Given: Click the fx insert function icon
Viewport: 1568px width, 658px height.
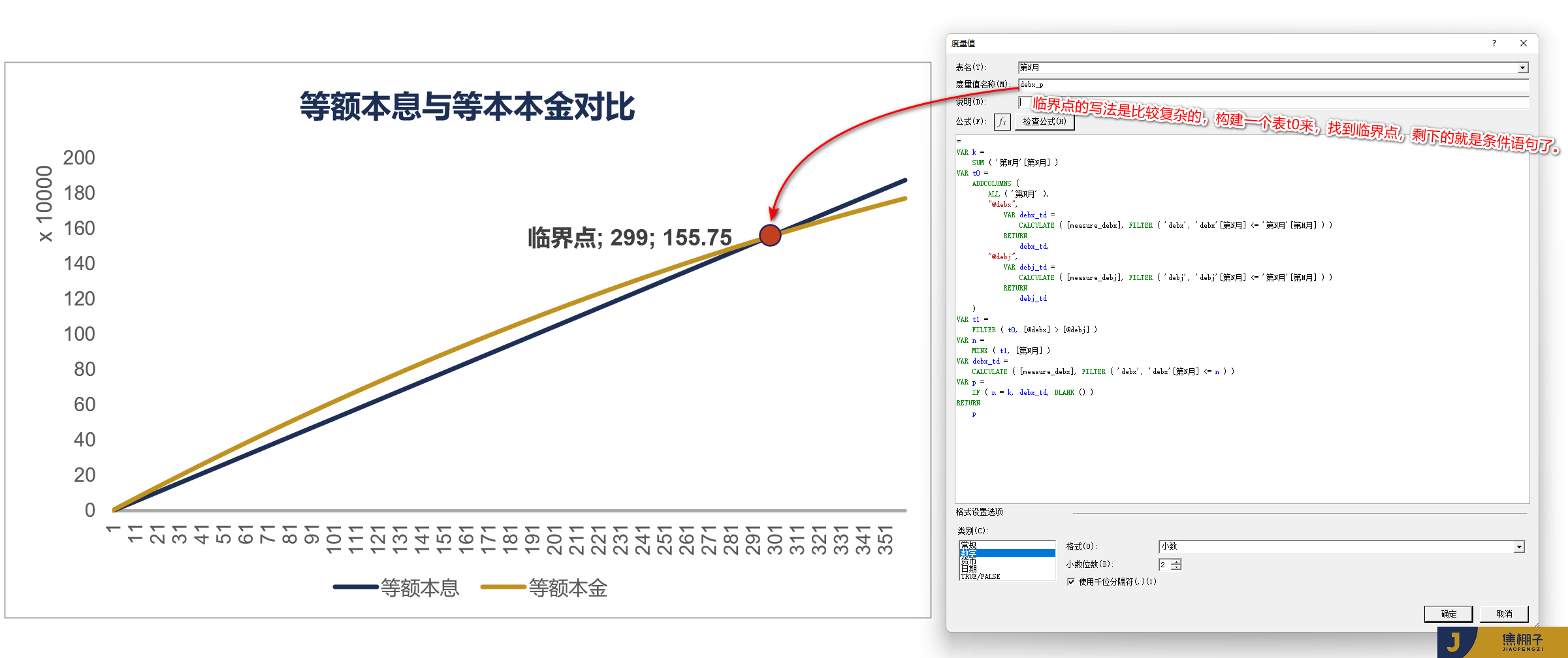Looking at the screenshot, I should click(1002, 122).
